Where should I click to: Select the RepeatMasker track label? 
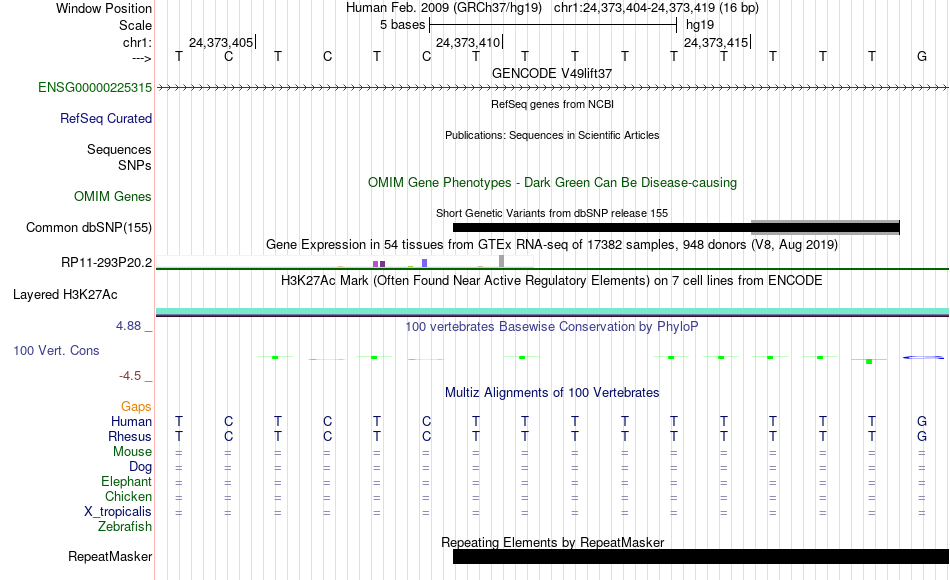coord(110,557)
